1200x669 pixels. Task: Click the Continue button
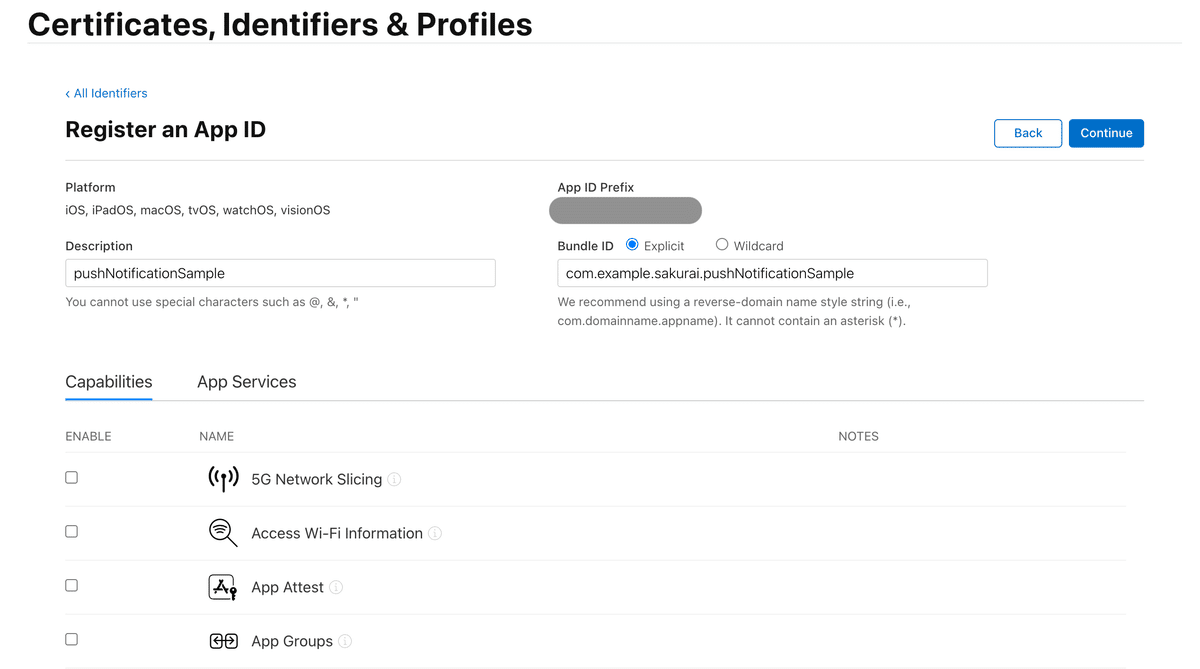[1106, 133]
